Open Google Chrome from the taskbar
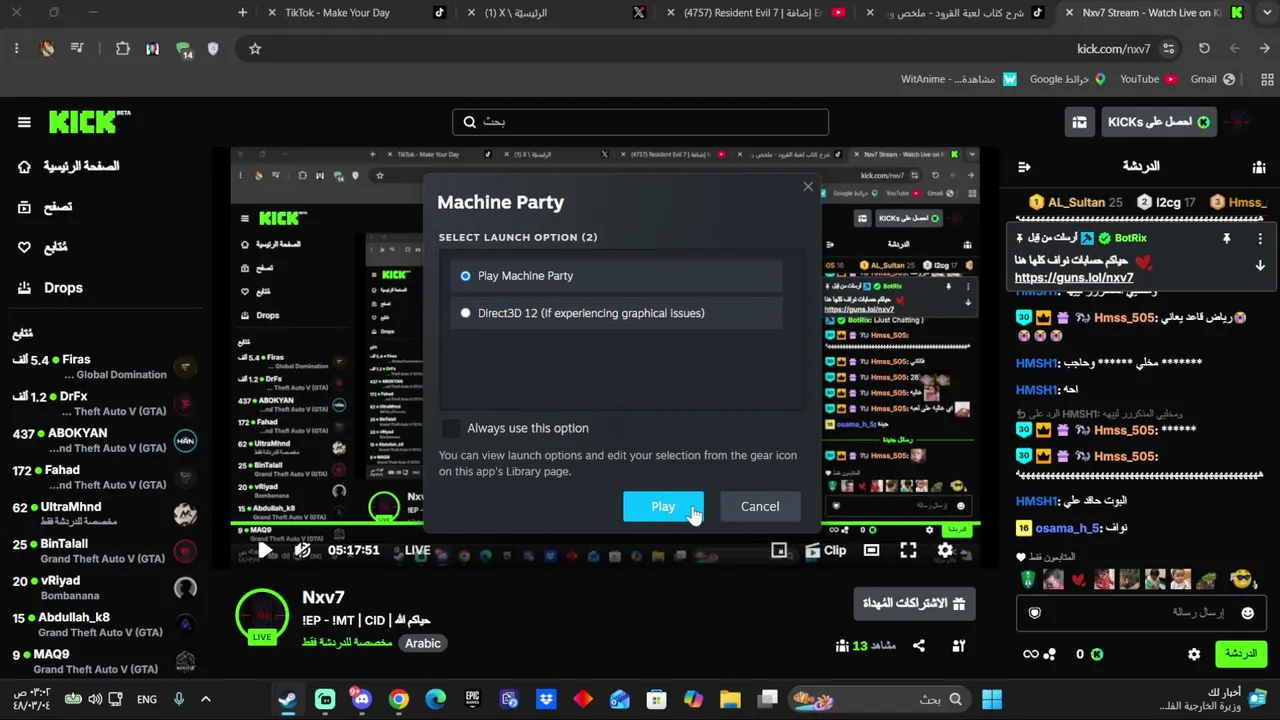Image resolution: width=1280 pixels, height=720 pixels. click(x=399, y=700)
